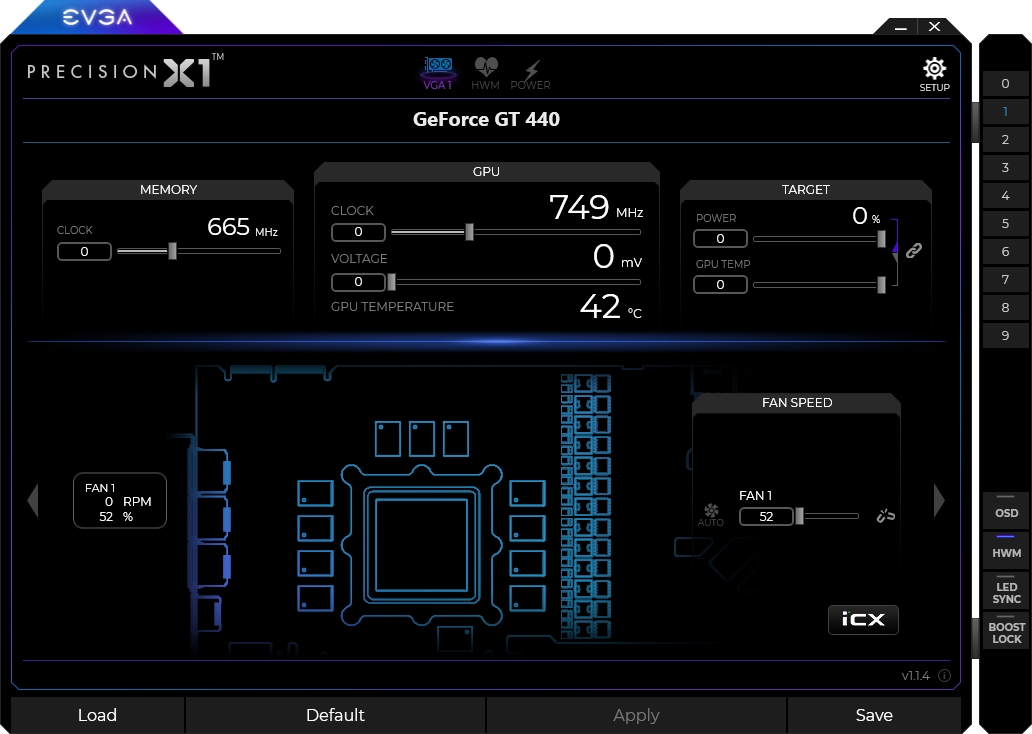
Task: Open the HWM hardware monitor tab
Action: [x=486, y=73]
